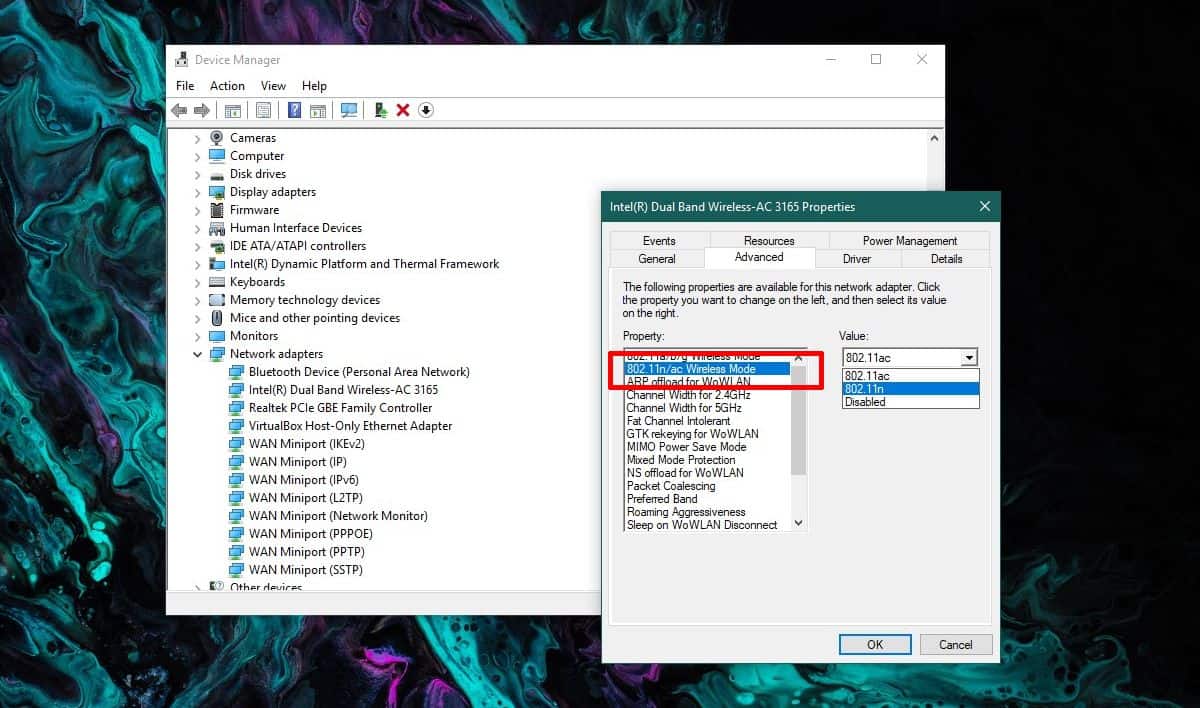The height and width of the screenshot is (708, 1200).
Task: Click the Uninstall device red X icon
Action: pyautogui.click(x=403, y=110)
